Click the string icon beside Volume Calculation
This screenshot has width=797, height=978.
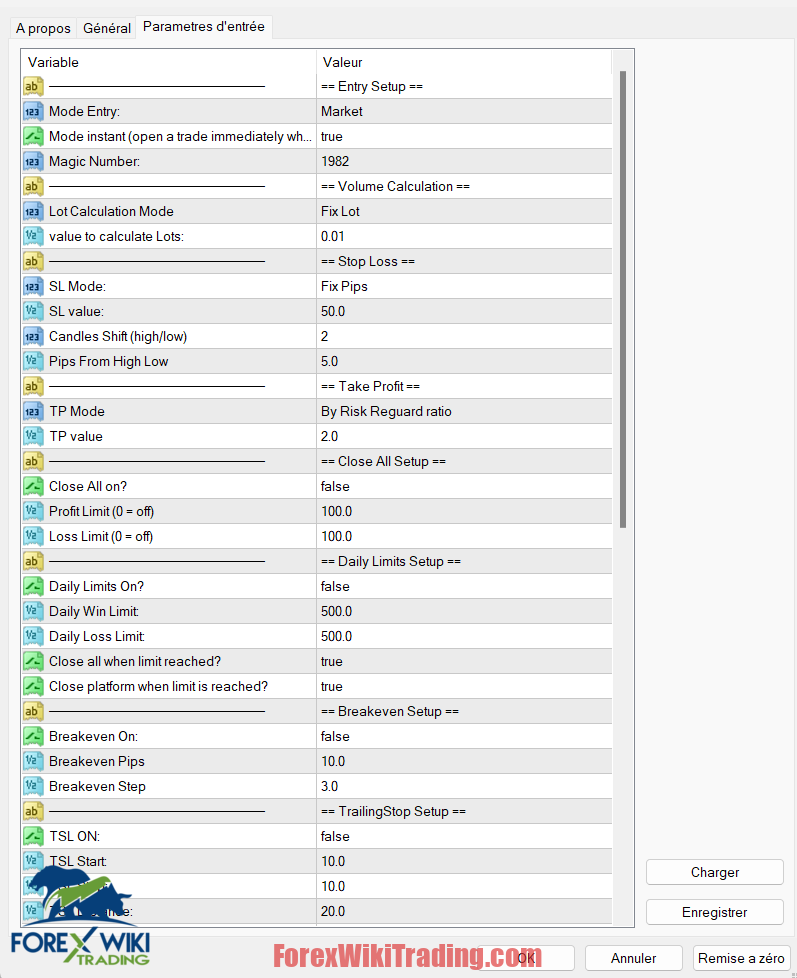[x=33, y=186]
